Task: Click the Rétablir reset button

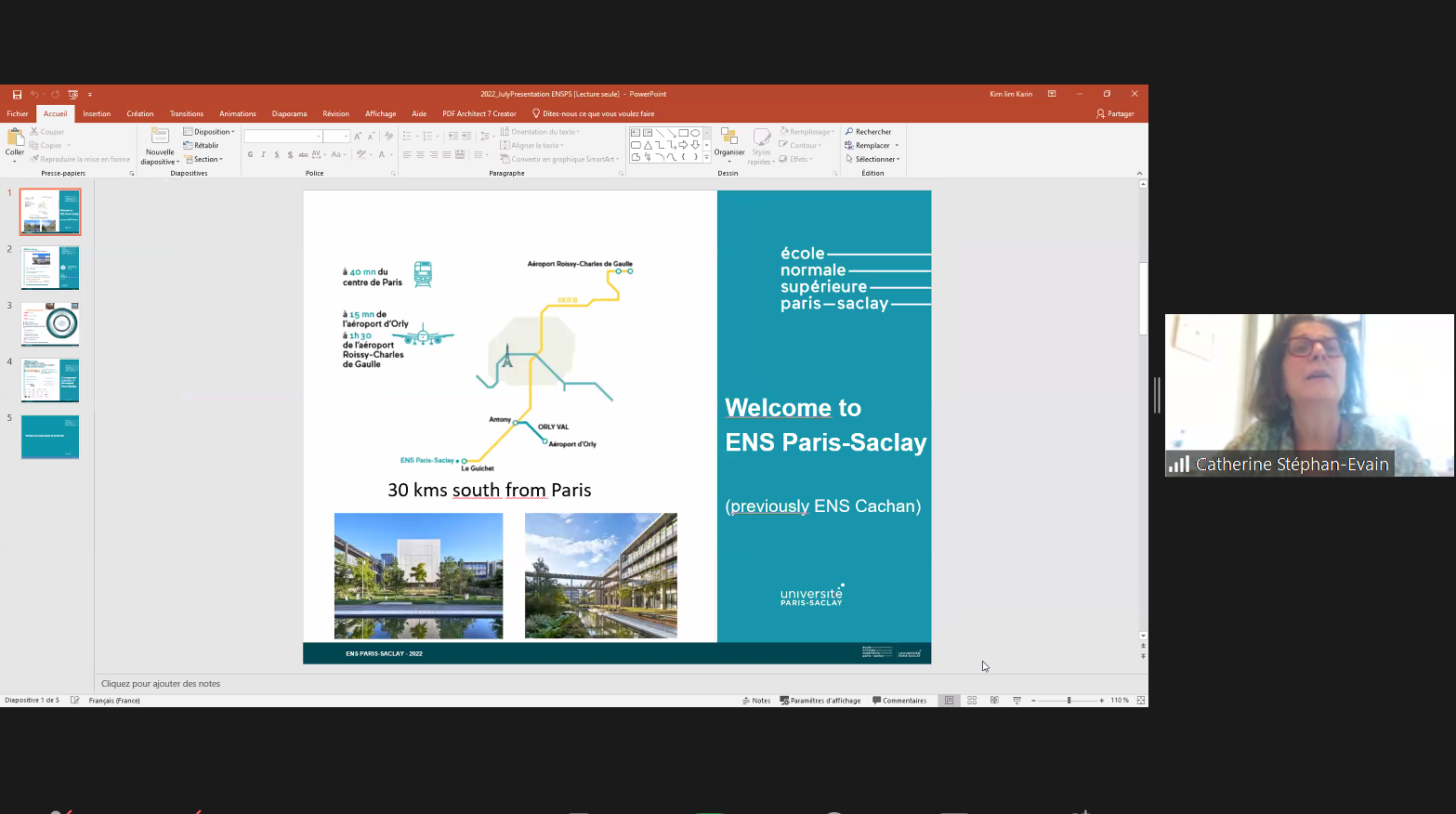Action: (202, 145)
